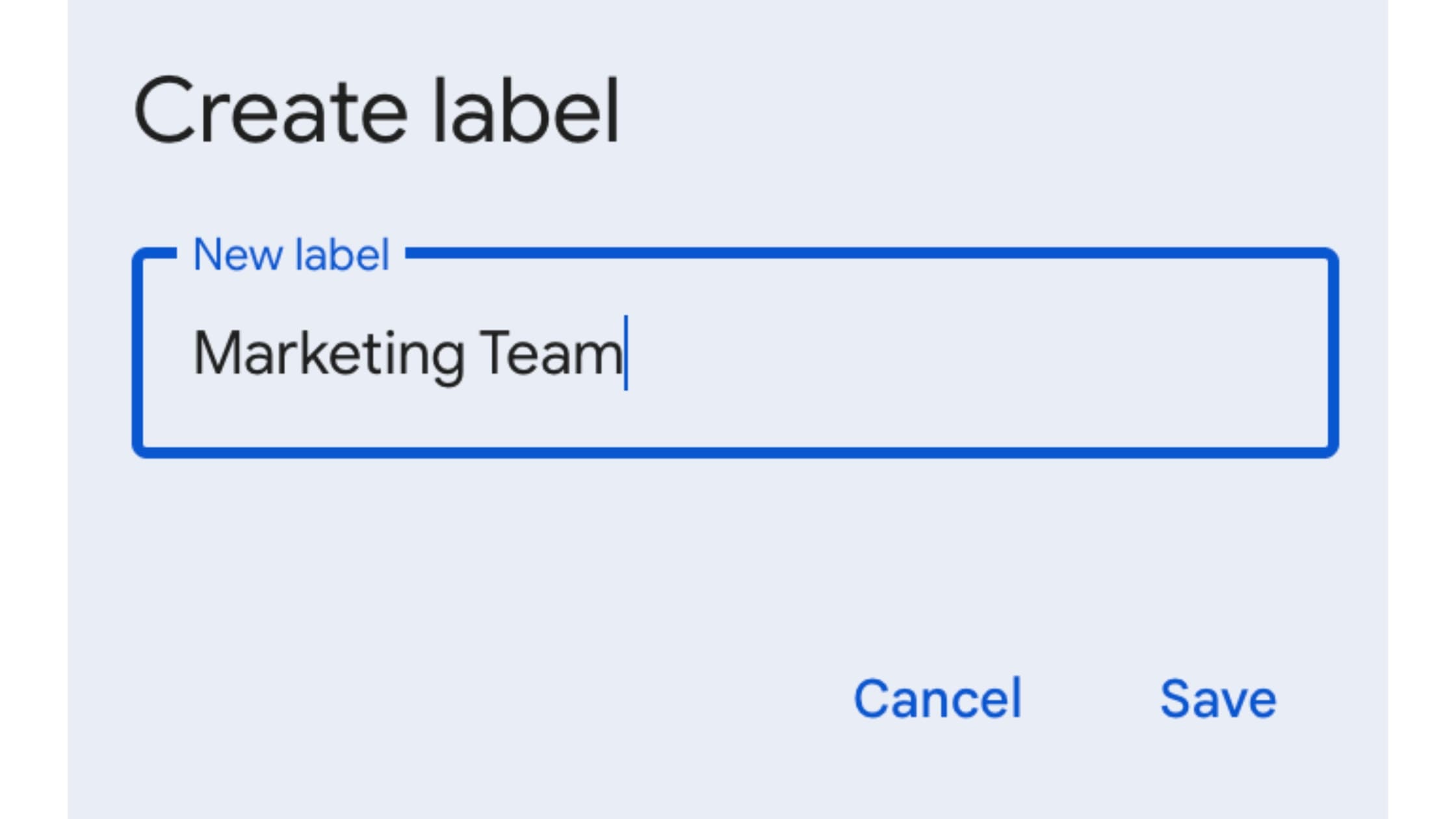This screenshot has width=1456, height=819.
Task: Click the "New label" floating caption
Action: coord(291,255)
